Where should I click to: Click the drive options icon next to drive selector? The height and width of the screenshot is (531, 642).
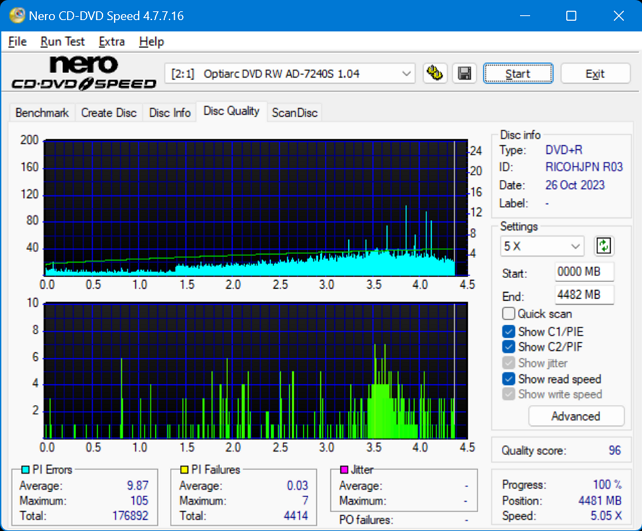435,74
